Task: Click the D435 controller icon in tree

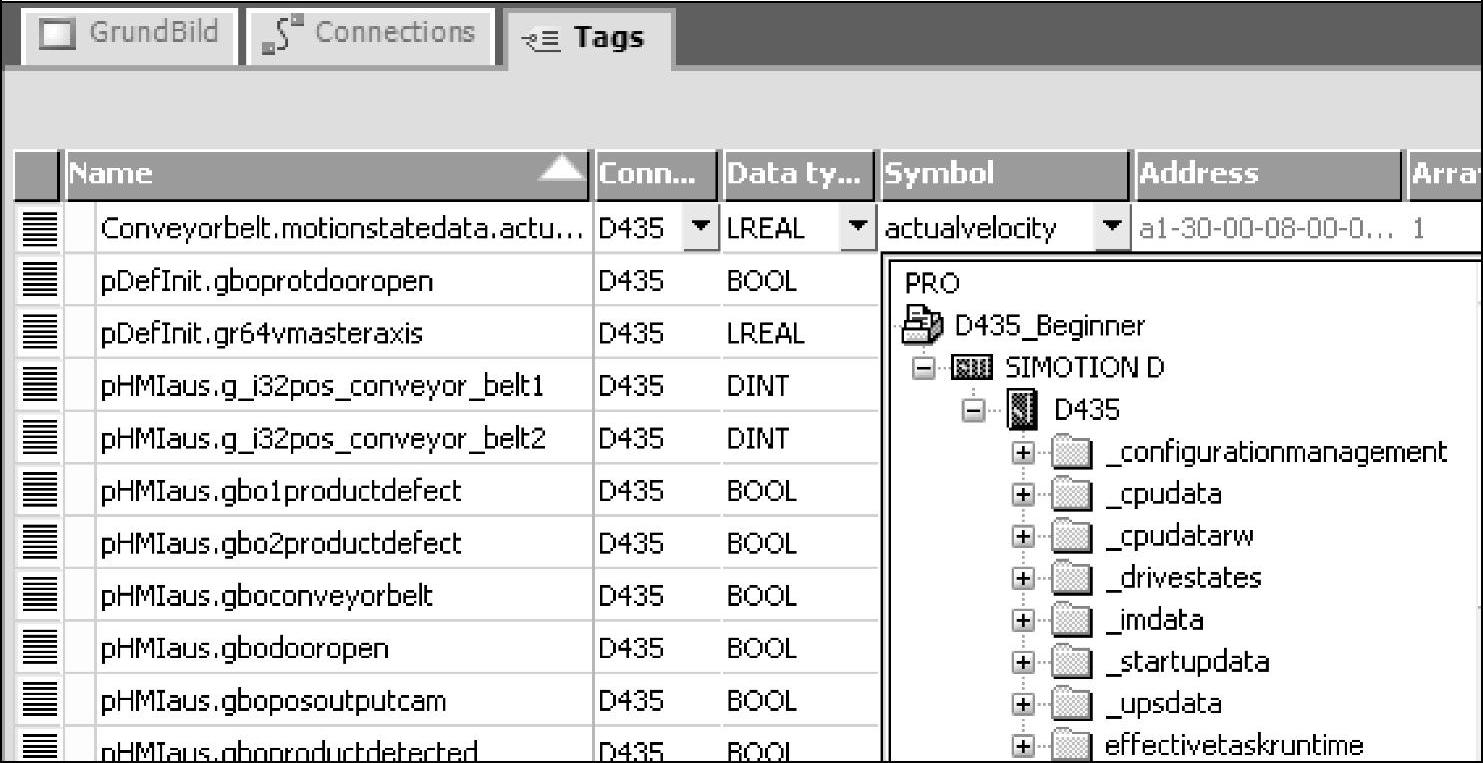Action: [1021, 409]
